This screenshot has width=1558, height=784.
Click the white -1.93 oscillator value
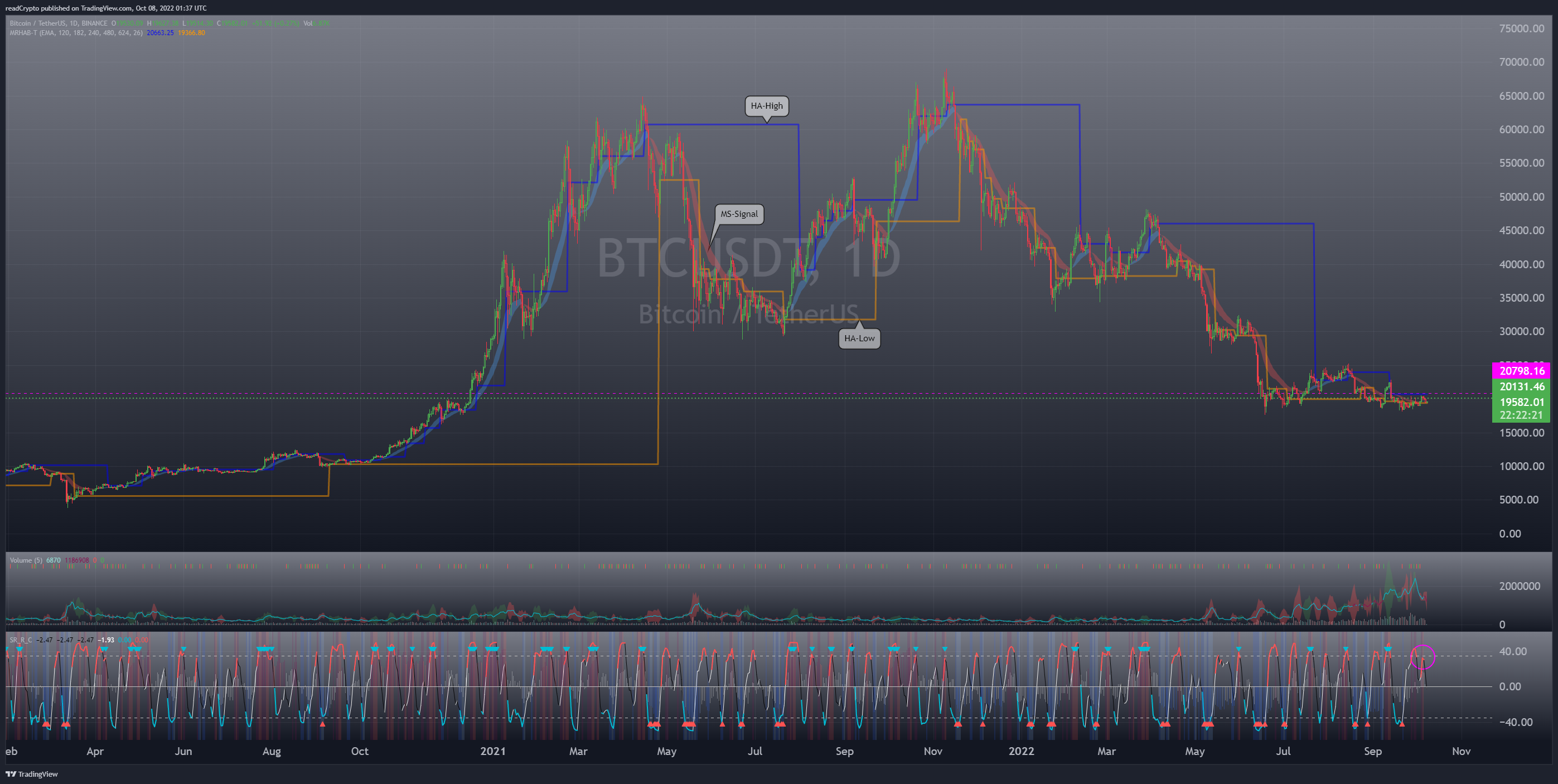coord(106,640)
